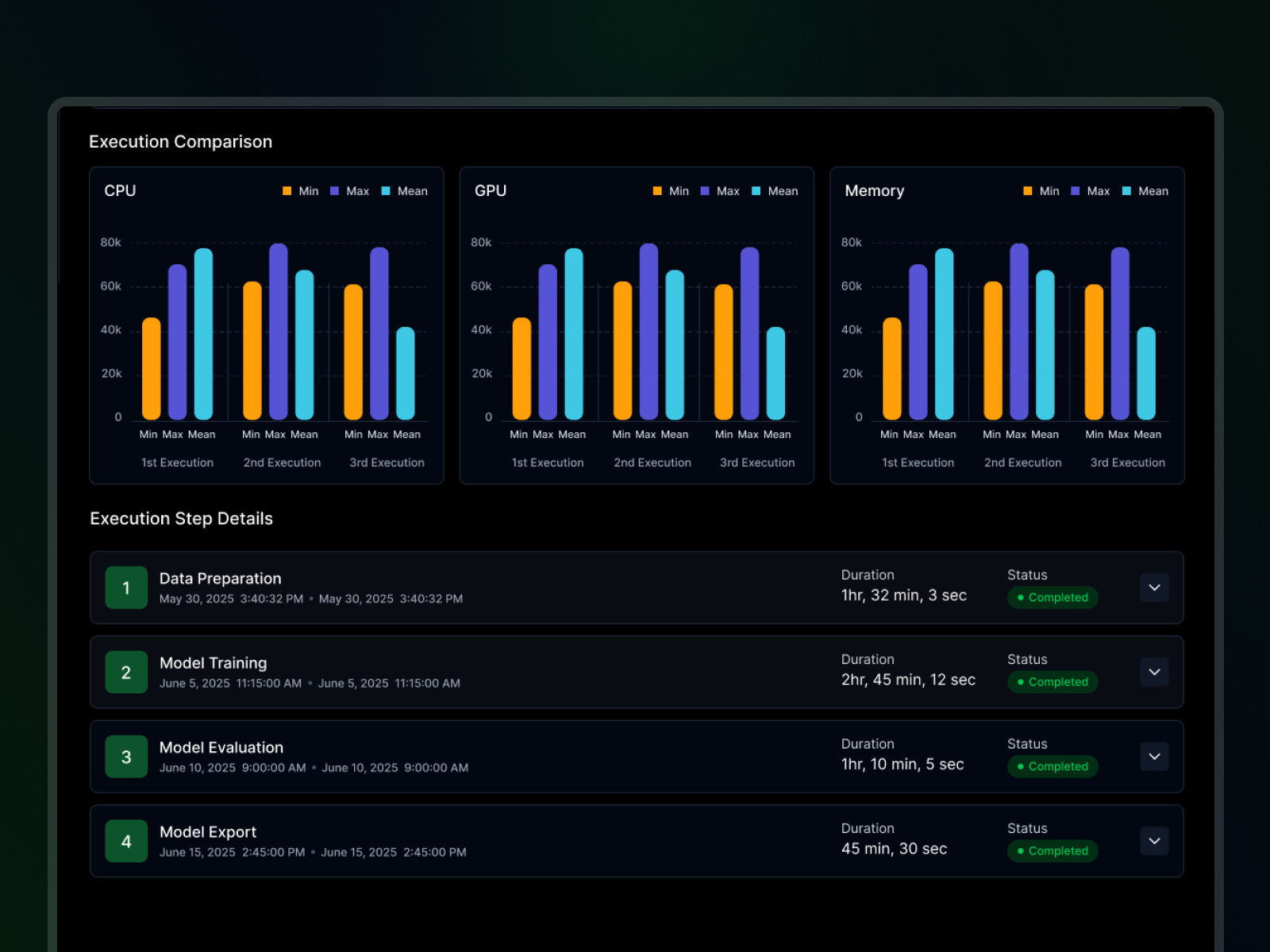Click duration '1hr, 10 min, 5 sec'
Image resolution: width=1270 pixels, height=952 pixels.
[x=902, y=764]
